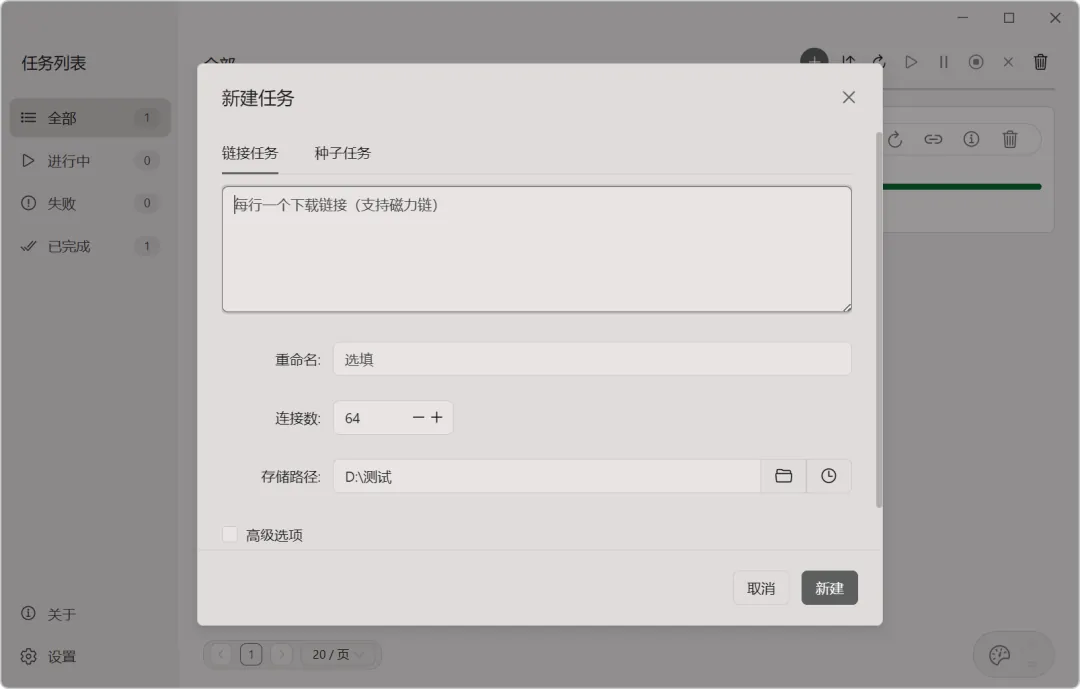Click the 失败 warning icon in the sidebar
This screenshot has height=689, width=1080.
(x=28, y=203)
